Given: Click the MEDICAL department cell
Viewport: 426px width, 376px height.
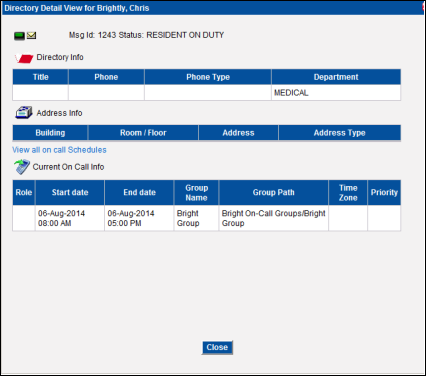Looking at the screenshot, I should coord(336,93).
